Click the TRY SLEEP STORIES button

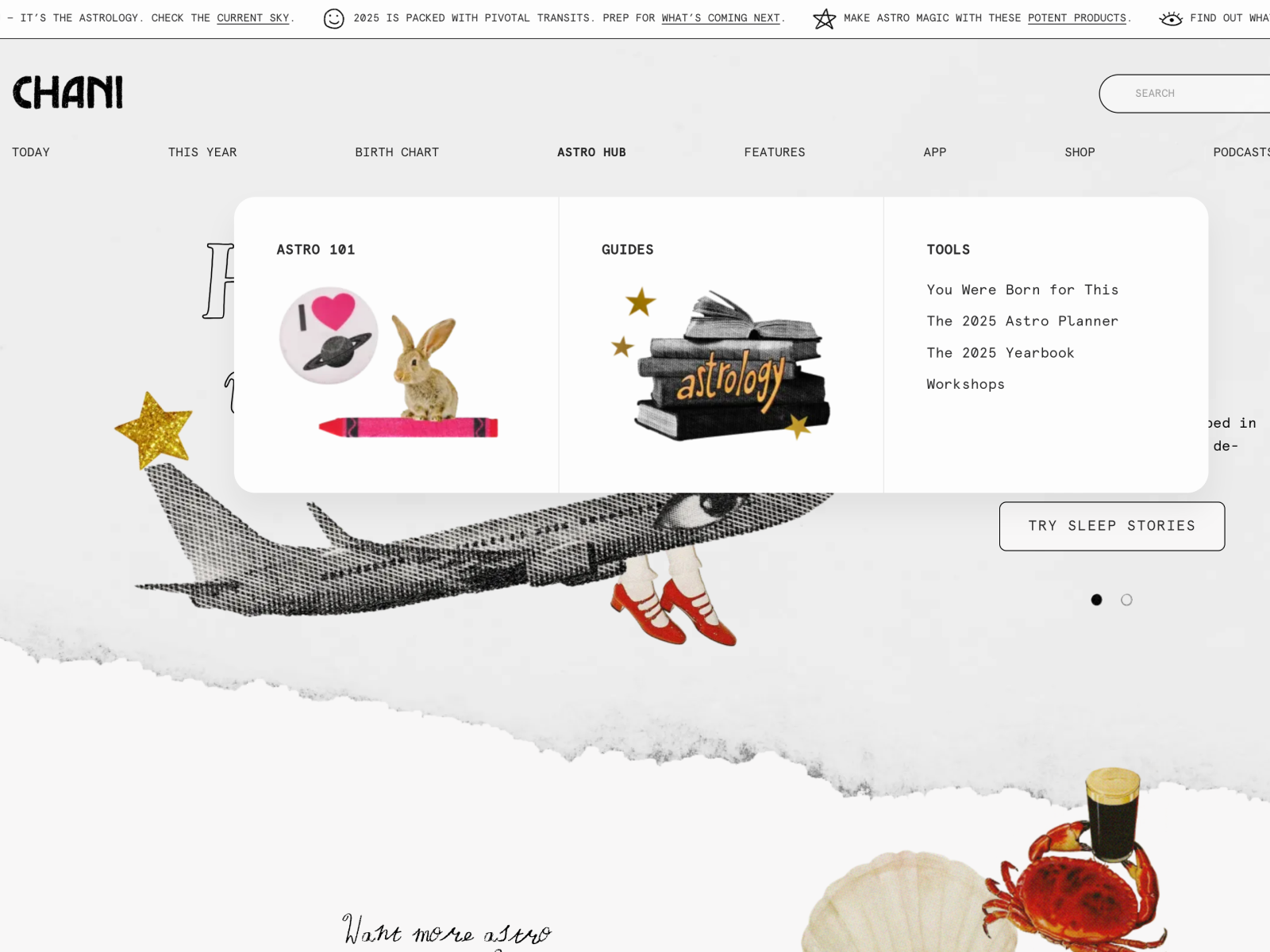(x=1112, y=526)
